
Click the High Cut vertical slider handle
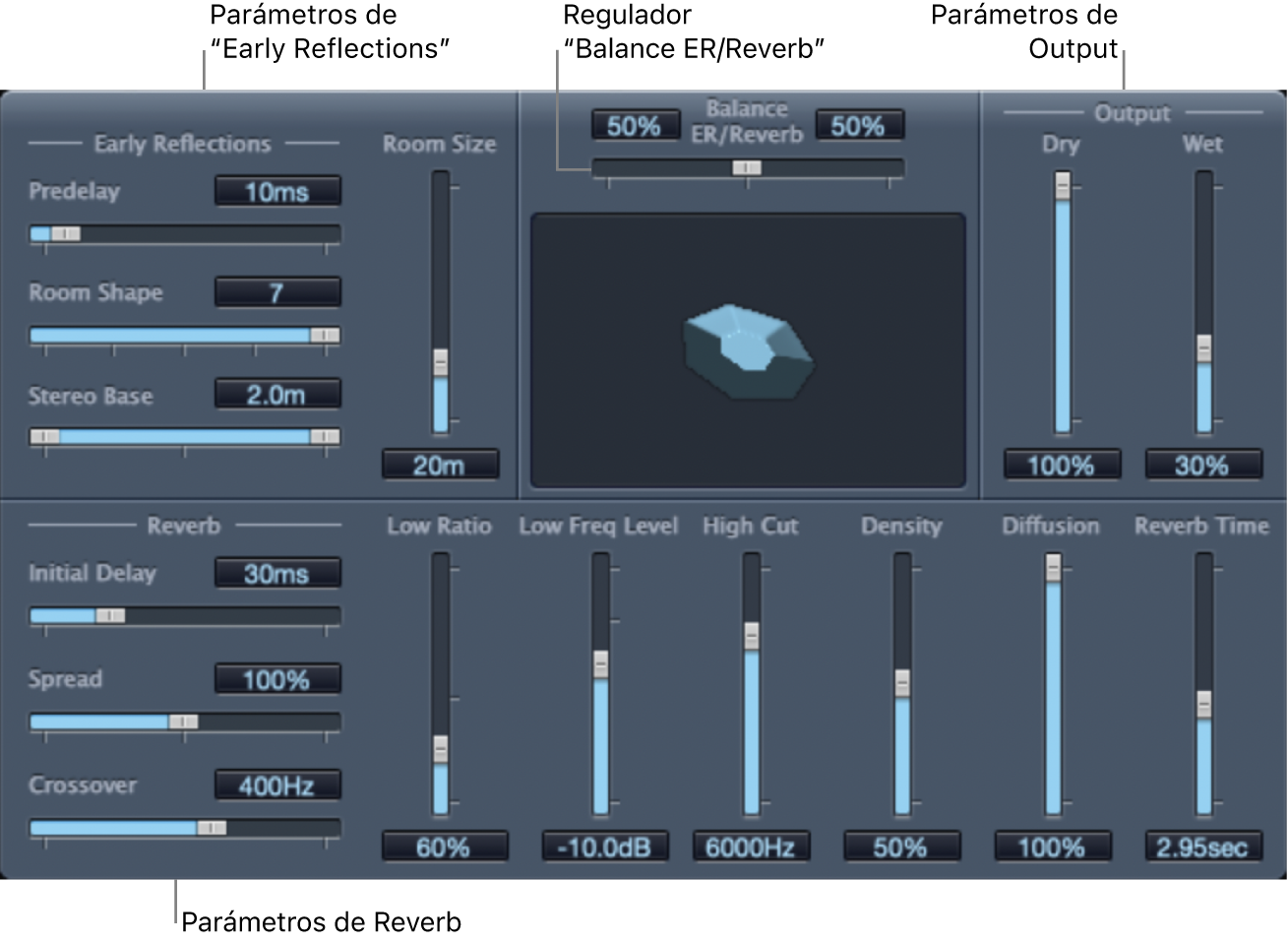coord(752,636)
